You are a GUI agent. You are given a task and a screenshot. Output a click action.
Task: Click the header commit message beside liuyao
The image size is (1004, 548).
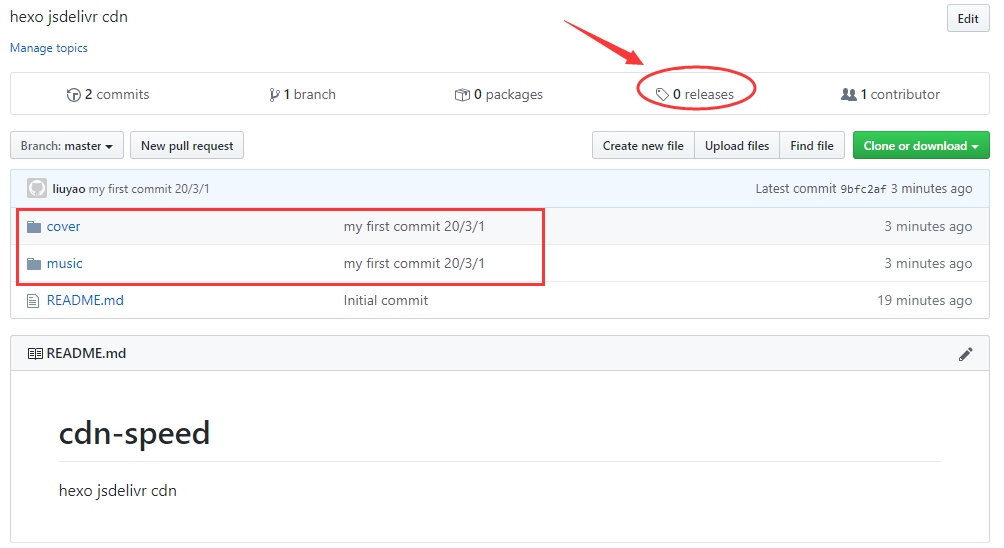point(149,189)
